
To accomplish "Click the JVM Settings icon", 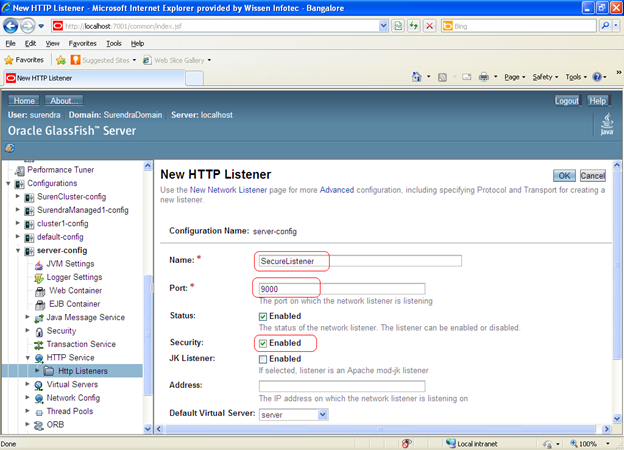I will (x=39, y=264).
